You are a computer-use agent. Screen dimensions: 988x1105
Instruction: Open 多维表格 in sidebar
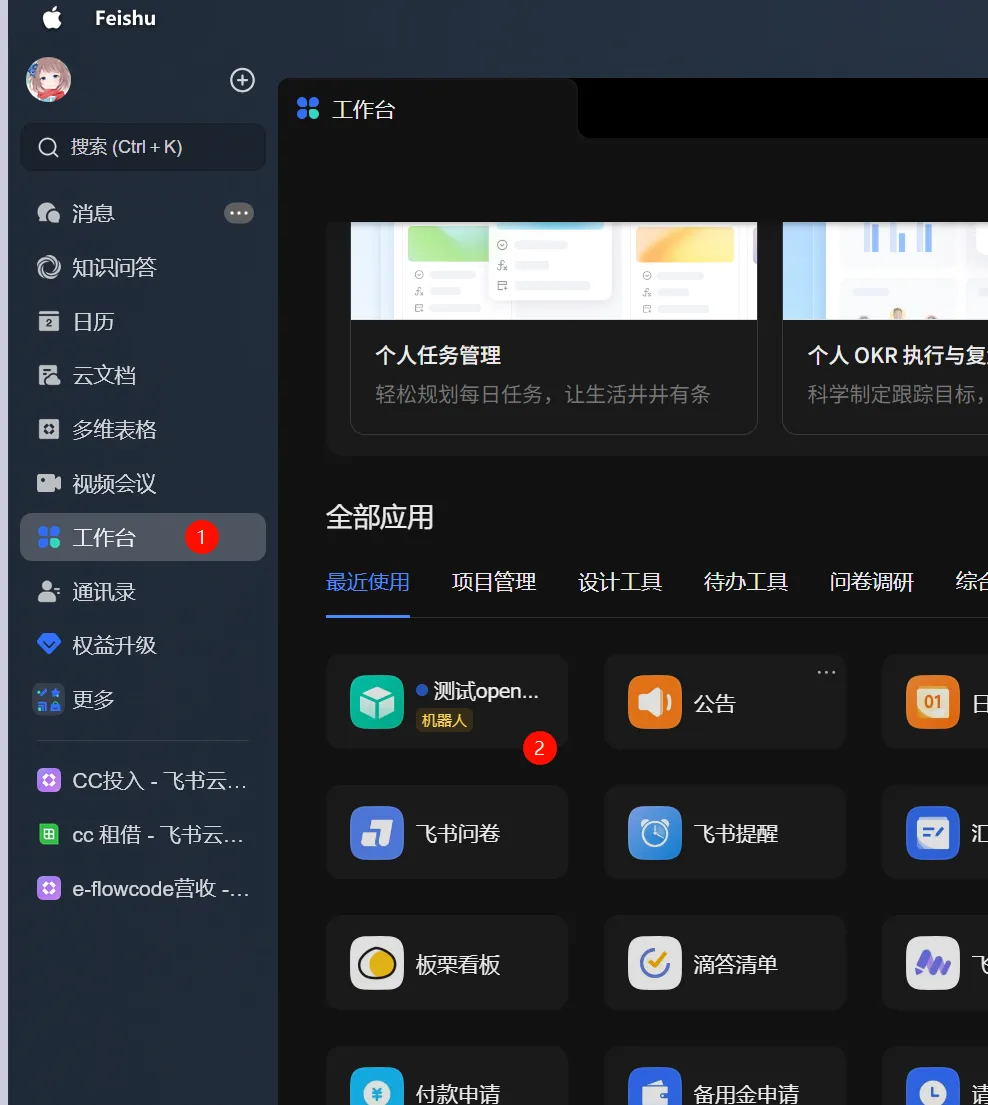(x=143, y=429)
